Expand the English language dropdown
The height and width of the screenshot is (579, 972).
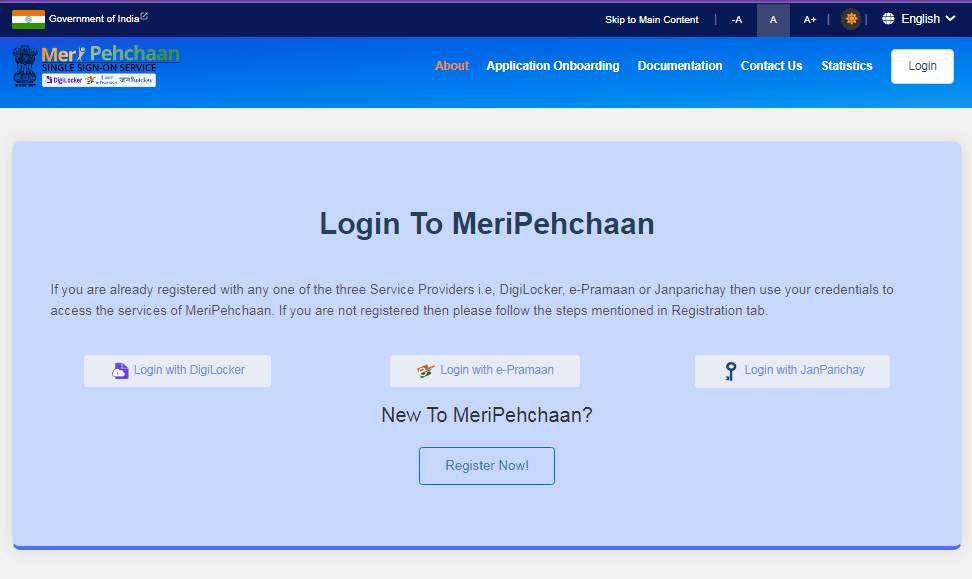(919, 19)
